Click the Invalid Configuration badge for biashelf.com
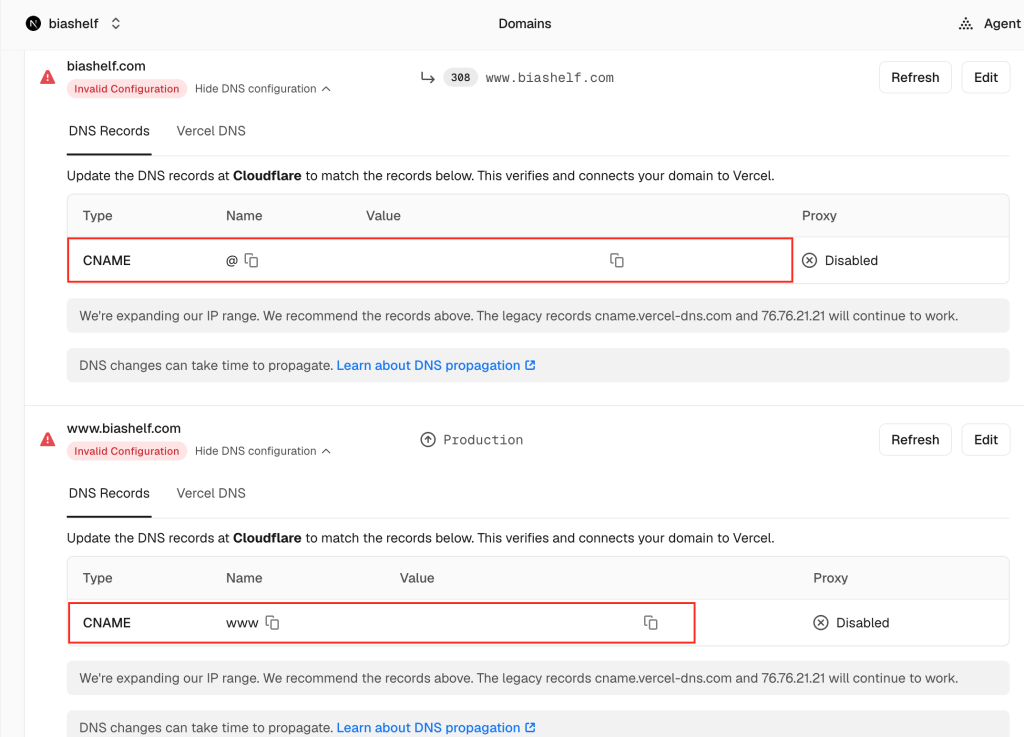Screen dimensions: 1024x737 (127, 89)
